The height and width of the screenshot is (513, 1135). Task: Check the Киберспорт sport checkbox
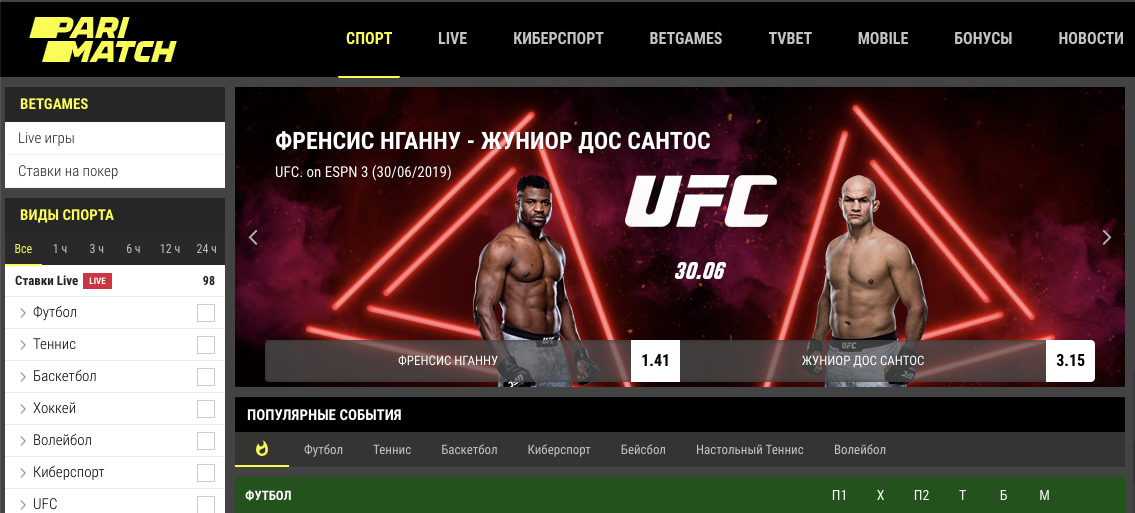pyautogui.click(x=206, y=473)
